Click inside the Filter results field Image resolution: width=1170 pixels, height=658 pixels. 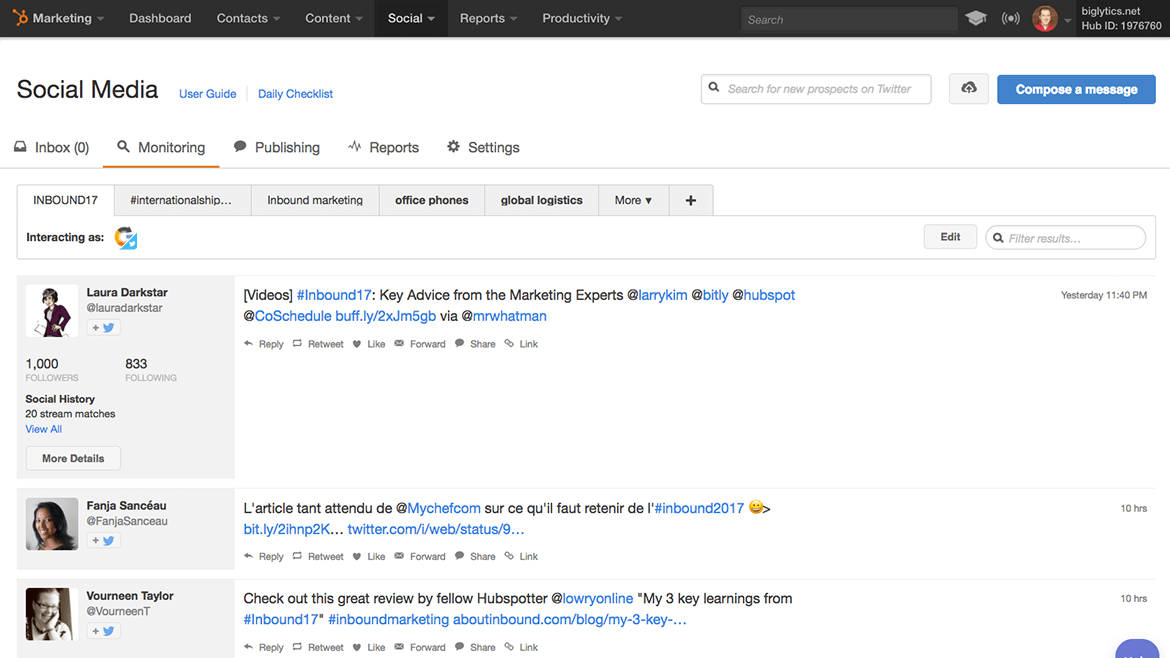(x=1065, y=237)
